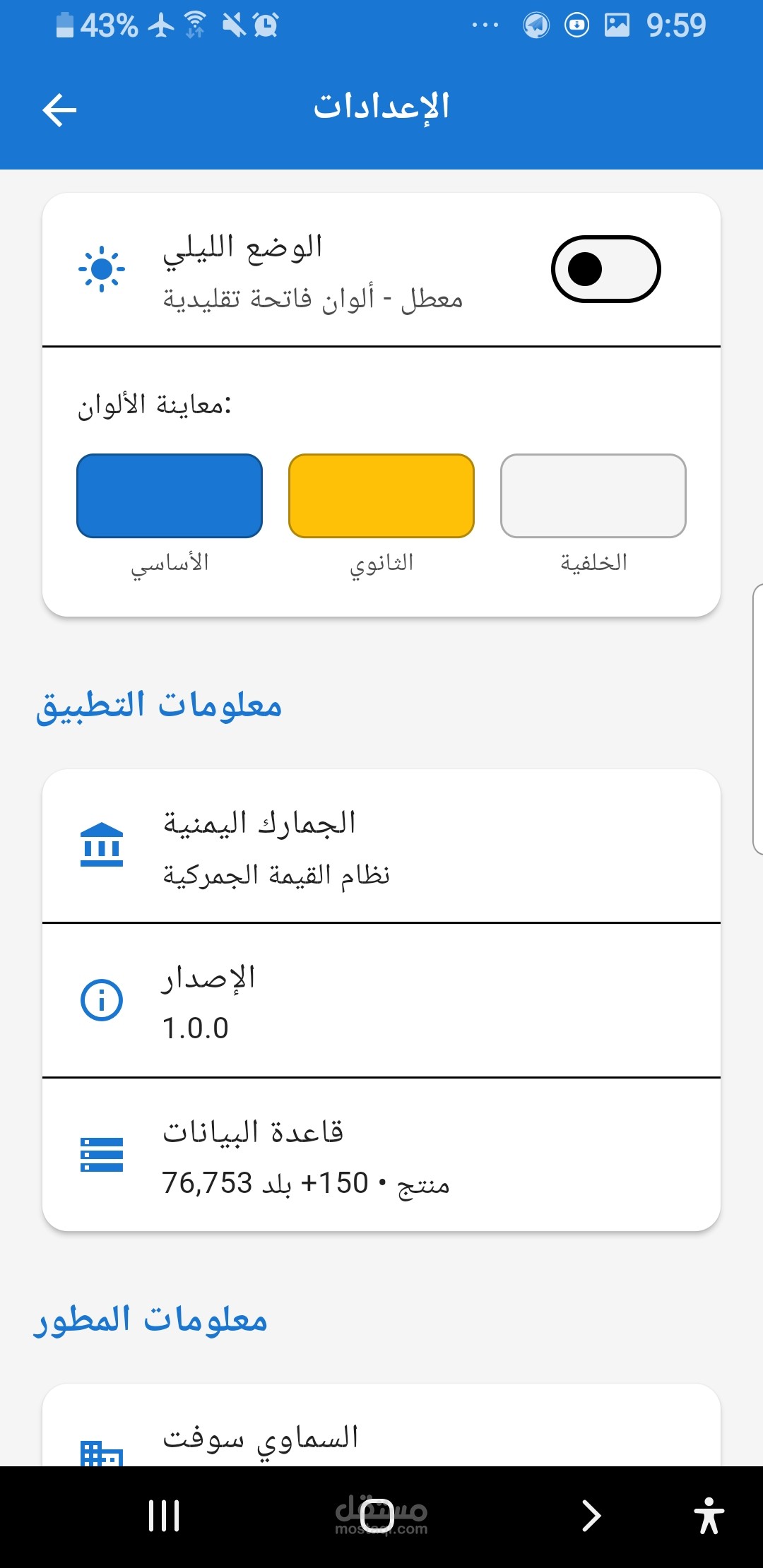Select the blue primary color swatch

(170, 496)
